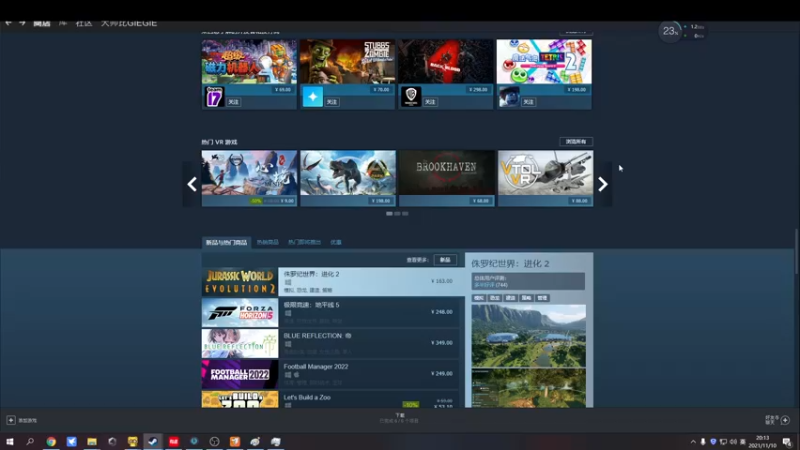The width and height of the screenshot is (800, 450).
Task: Open the blue bird app in the taskbar
Action: [x=71, y=441]
